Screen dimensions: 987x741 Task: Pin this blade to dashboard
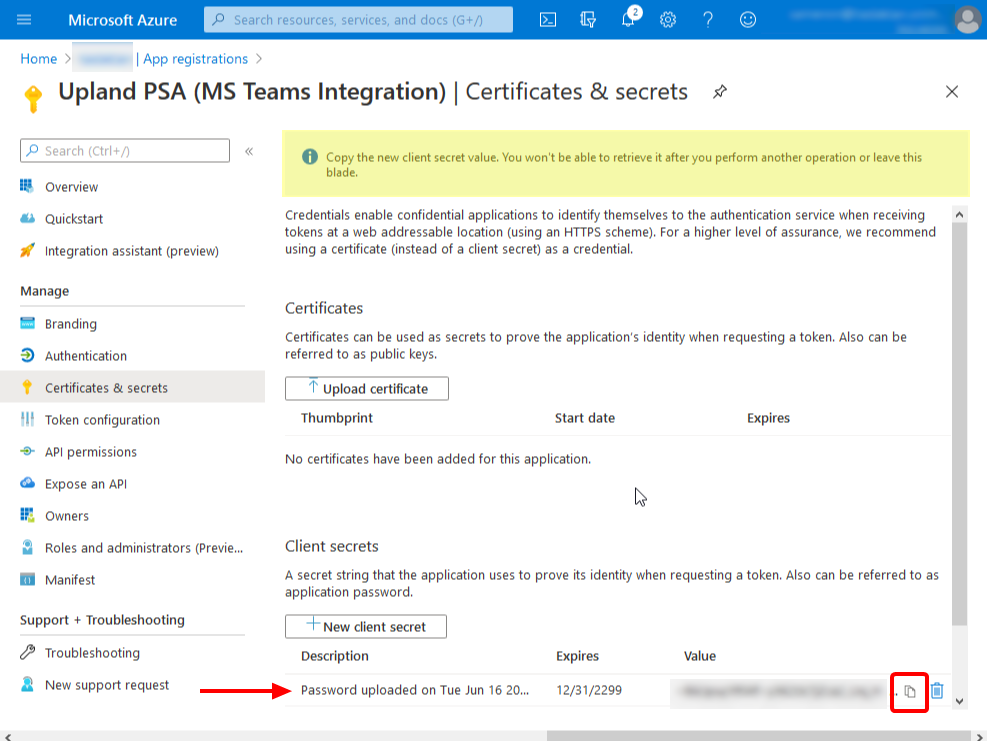[x=719, y=92]
